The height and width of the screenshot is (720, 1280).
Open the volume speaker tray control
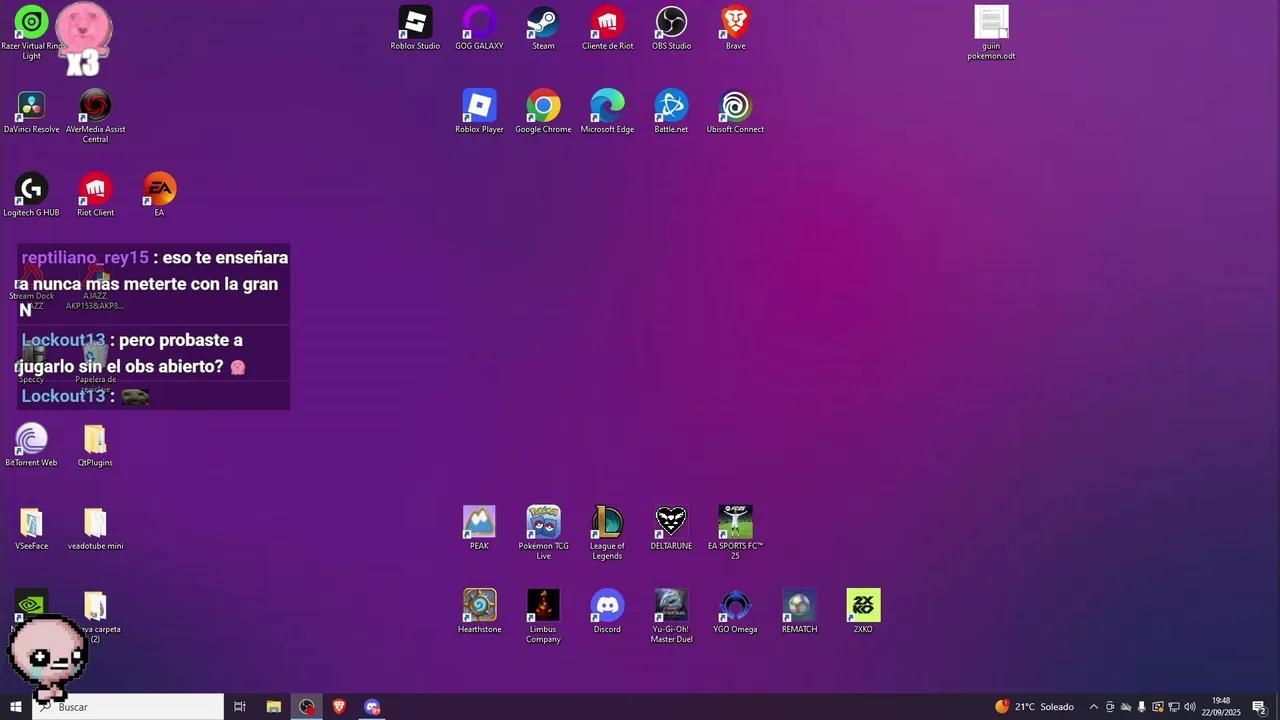pos(1190,707)
